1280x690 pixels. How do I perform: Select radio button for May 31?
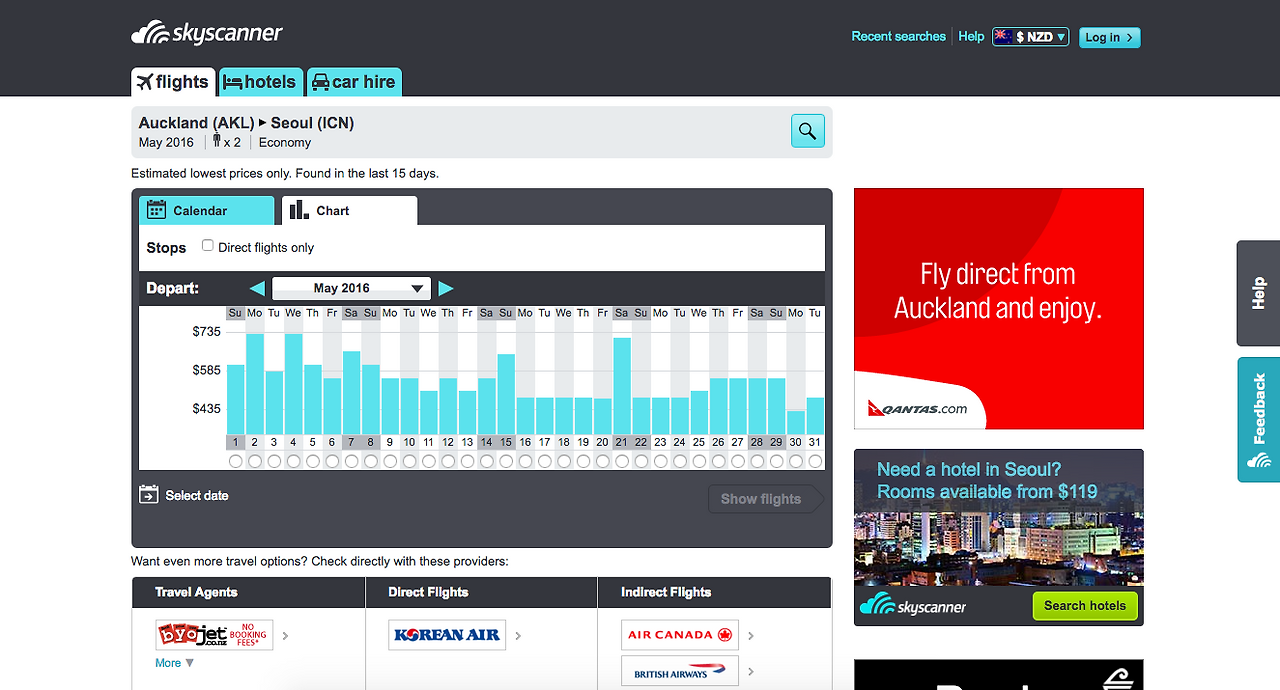point(815,461)
